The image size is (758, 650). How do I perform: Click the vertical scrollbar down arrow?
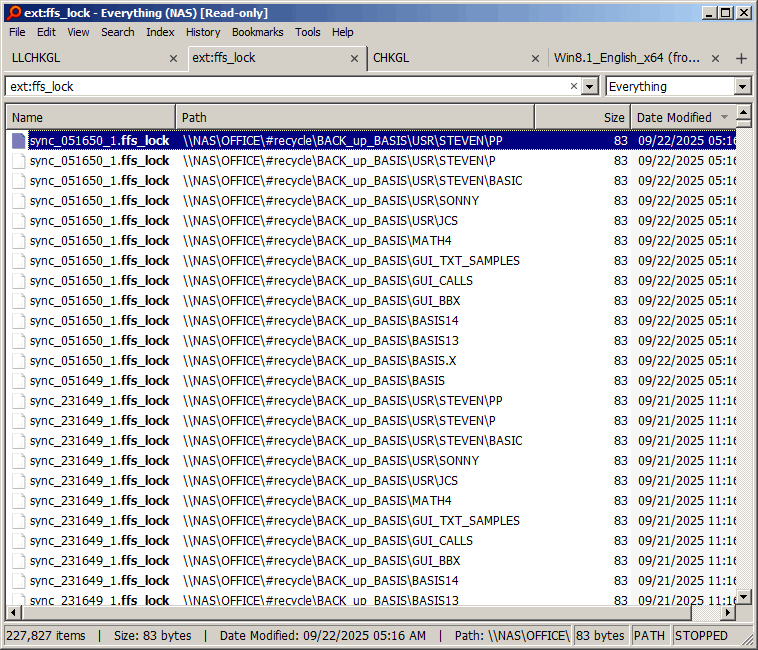point(743,596)
